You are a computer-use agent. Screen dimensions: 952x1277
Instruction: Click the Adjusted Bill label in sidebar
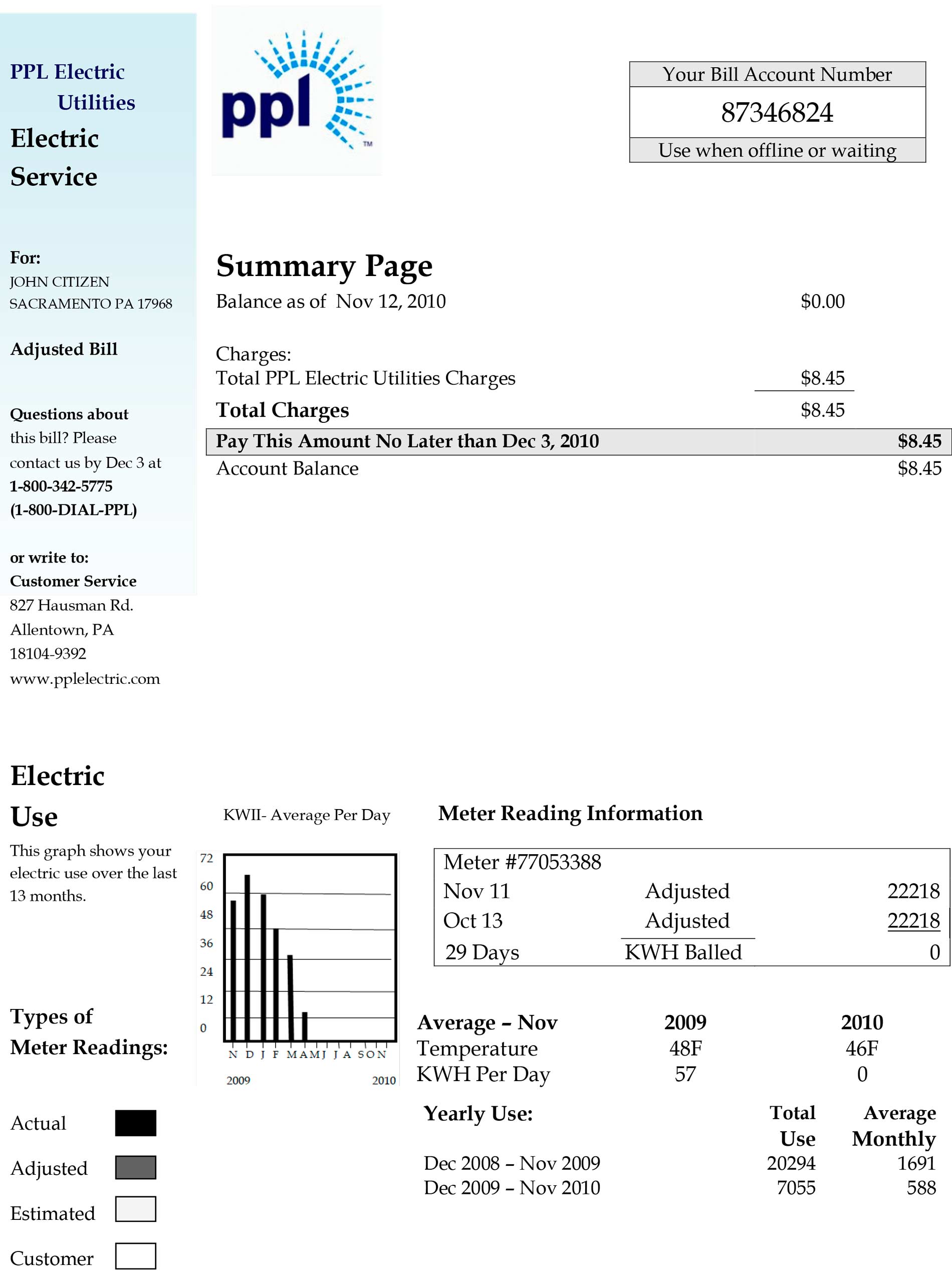(64, 349)
